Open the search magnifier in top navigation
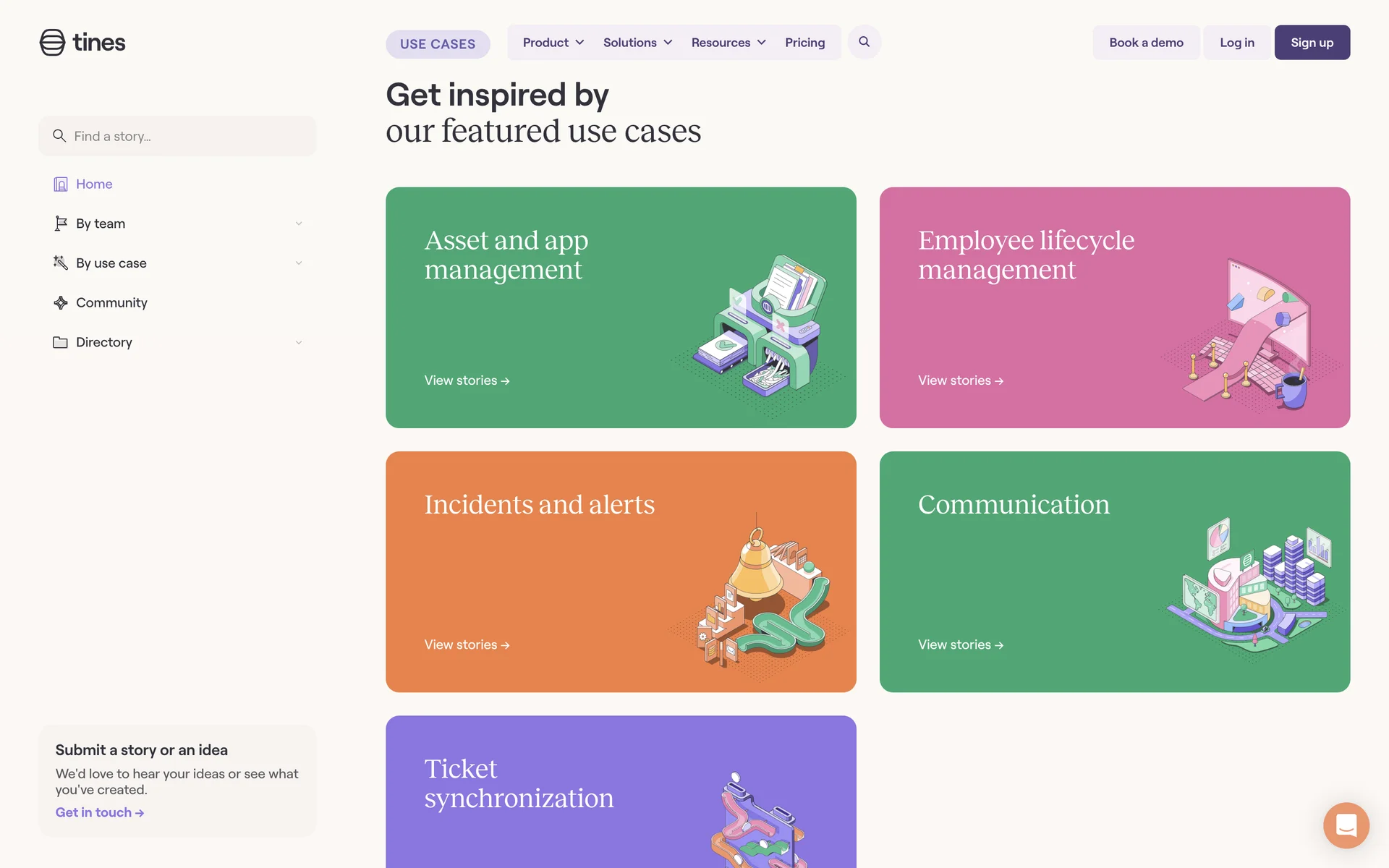This screenshot has width=1389, height=868. click(x=864, y=42)
